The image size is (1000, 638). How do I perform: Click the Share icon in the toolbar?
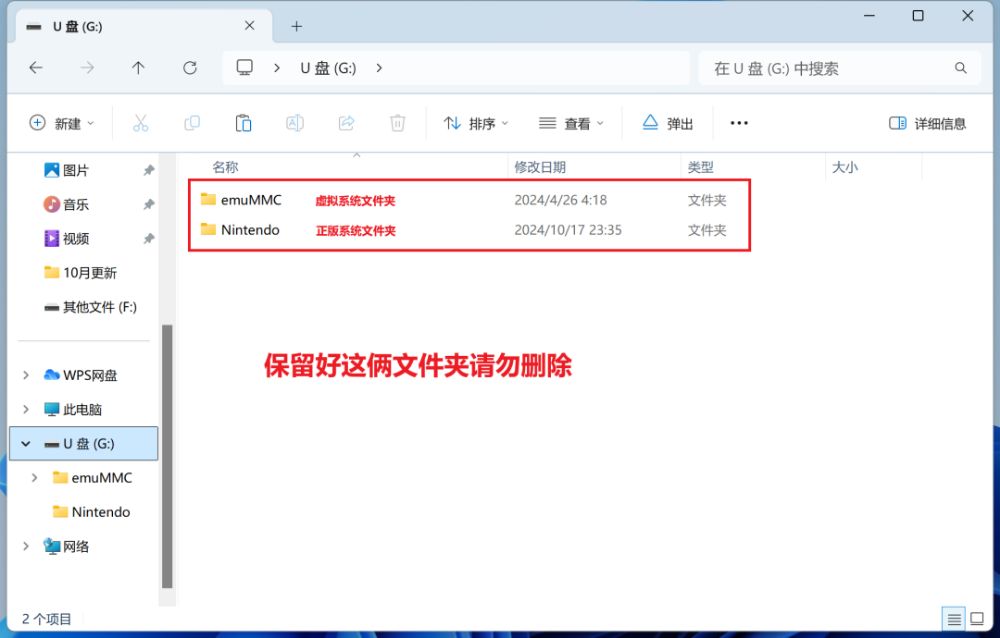click(346, 122)
